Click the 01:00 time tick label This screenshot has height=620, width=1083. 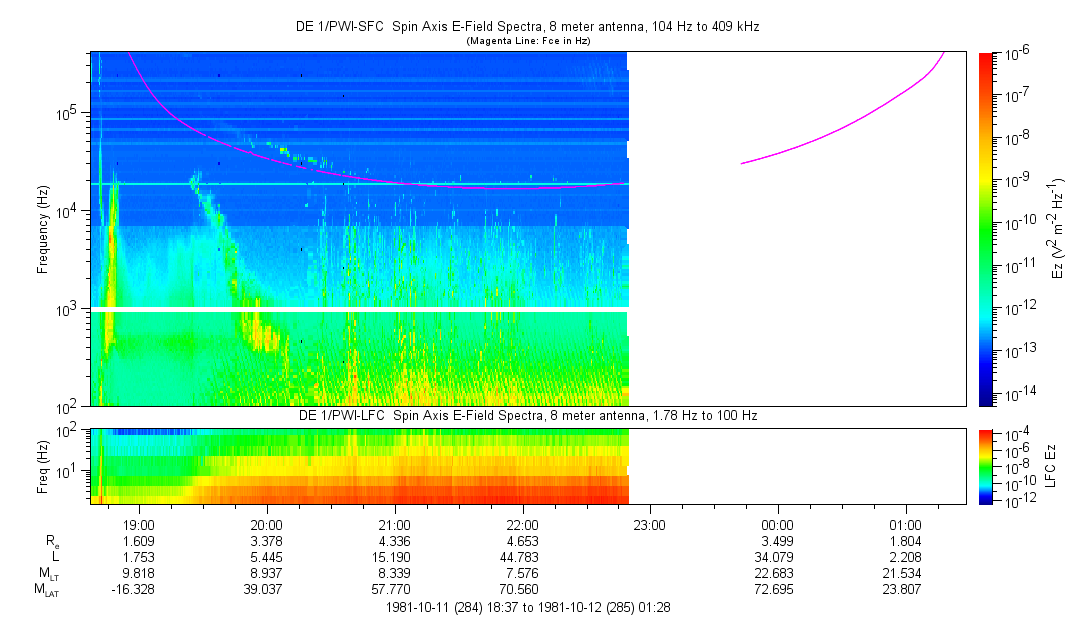tap(905, 525)
